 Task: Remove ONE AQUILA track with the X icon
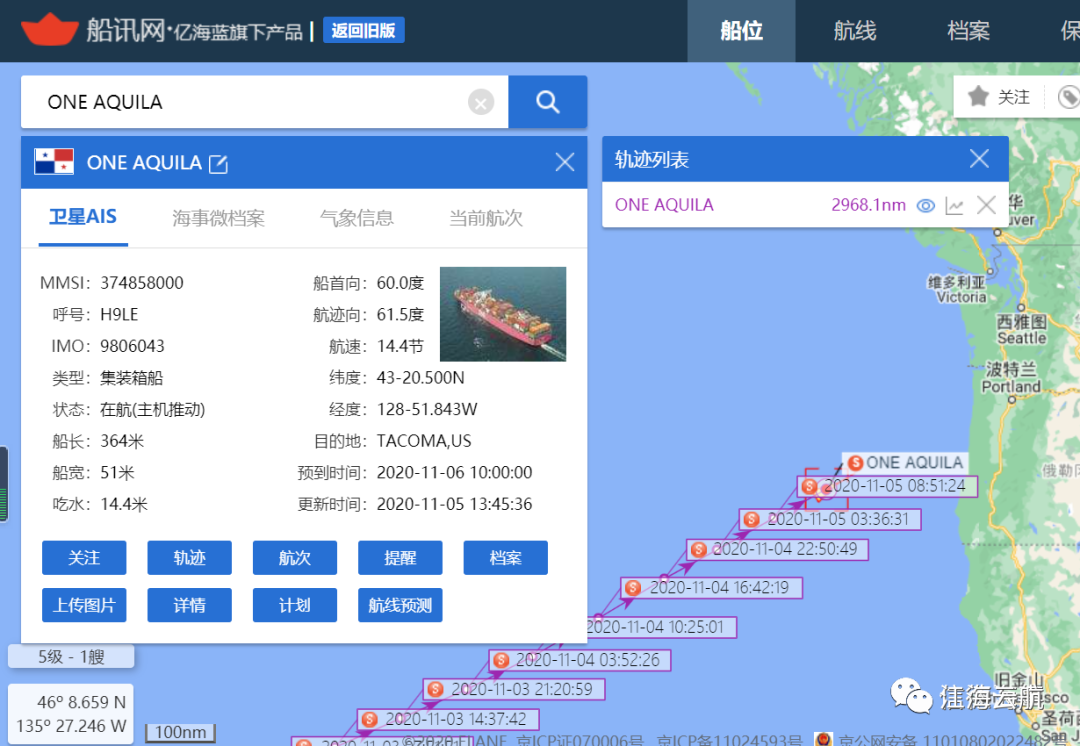click(x=986, y=205)
